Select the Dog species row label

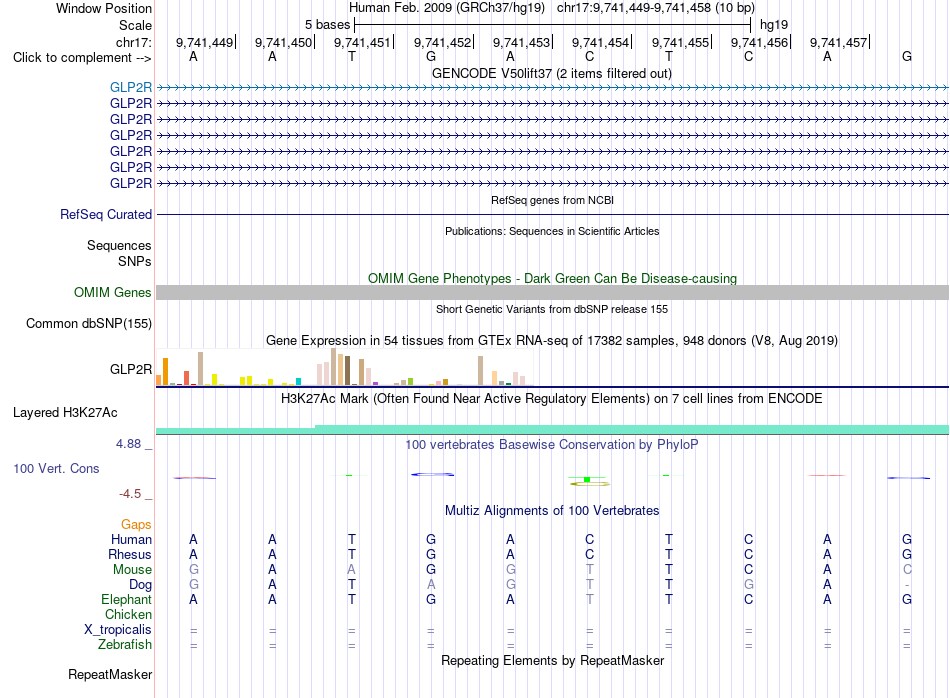(x=140, y=585)
